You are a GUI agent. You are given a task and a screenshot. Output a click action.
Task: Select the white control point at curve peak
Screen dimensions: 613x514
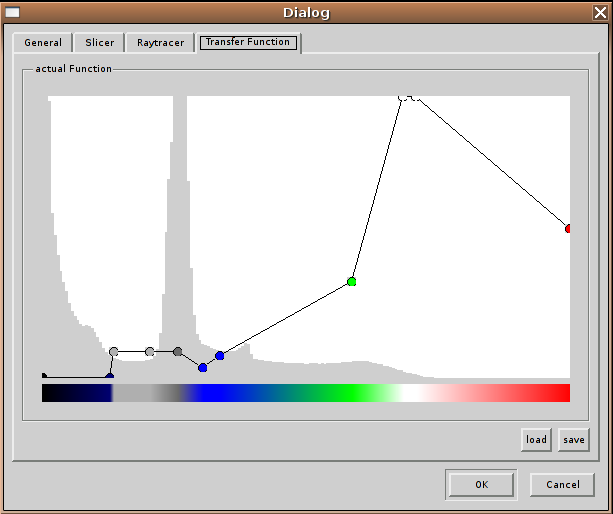point(403,97)
